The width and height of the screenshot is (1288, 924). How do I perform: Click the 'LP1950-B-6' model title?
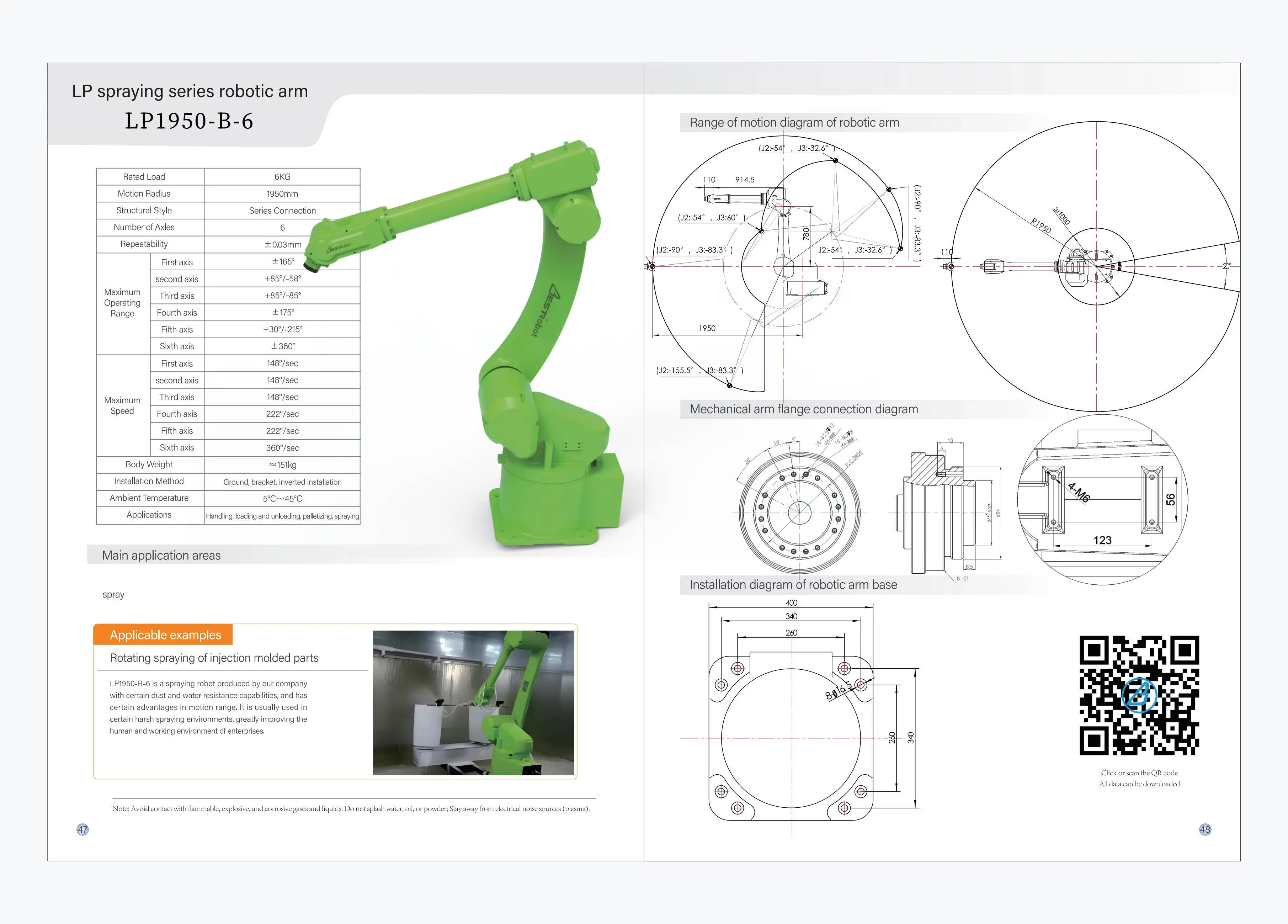[189, 121]
